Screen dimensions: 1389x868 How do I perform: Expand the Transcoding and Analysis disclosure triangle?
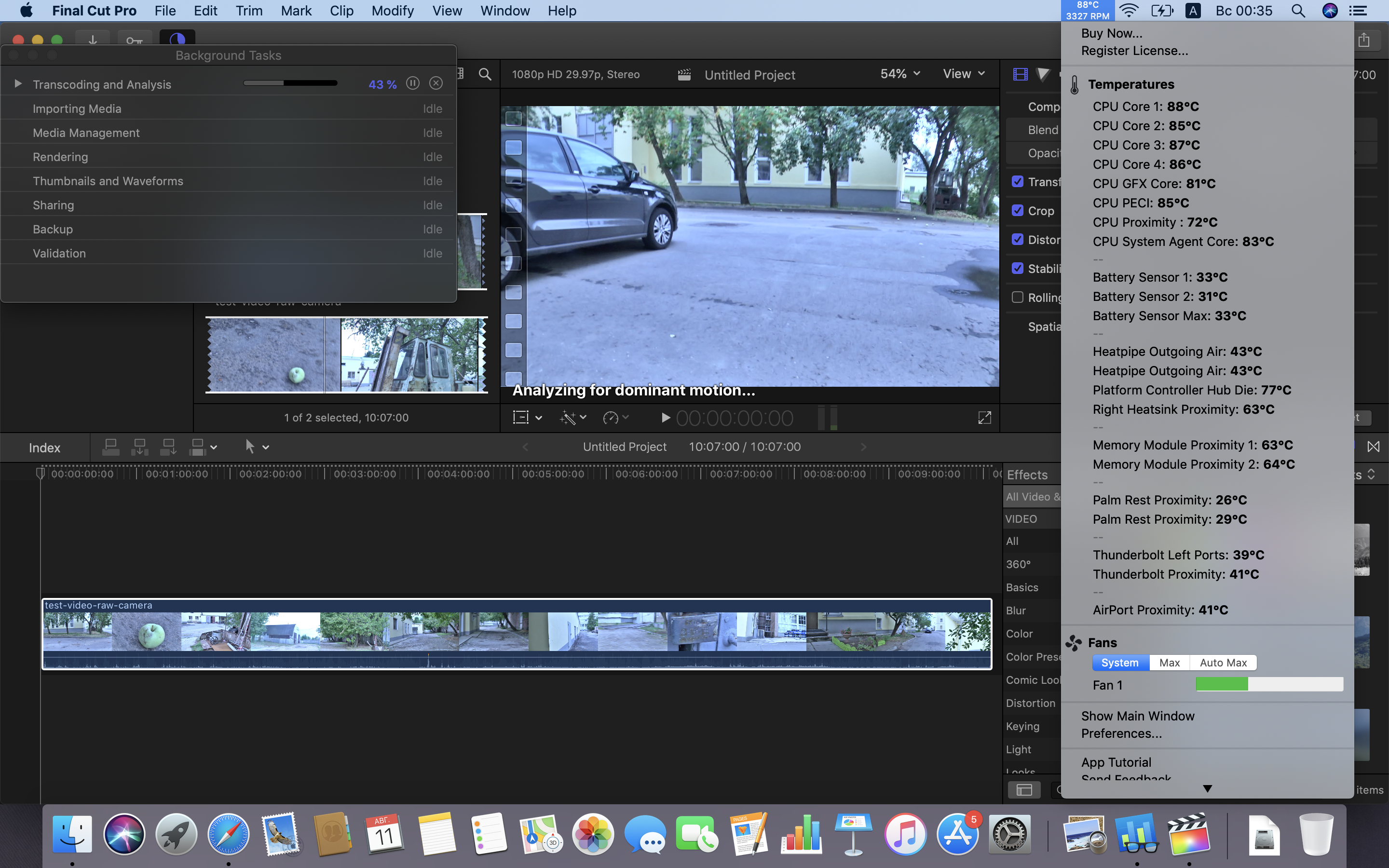[x=18, y=84]
